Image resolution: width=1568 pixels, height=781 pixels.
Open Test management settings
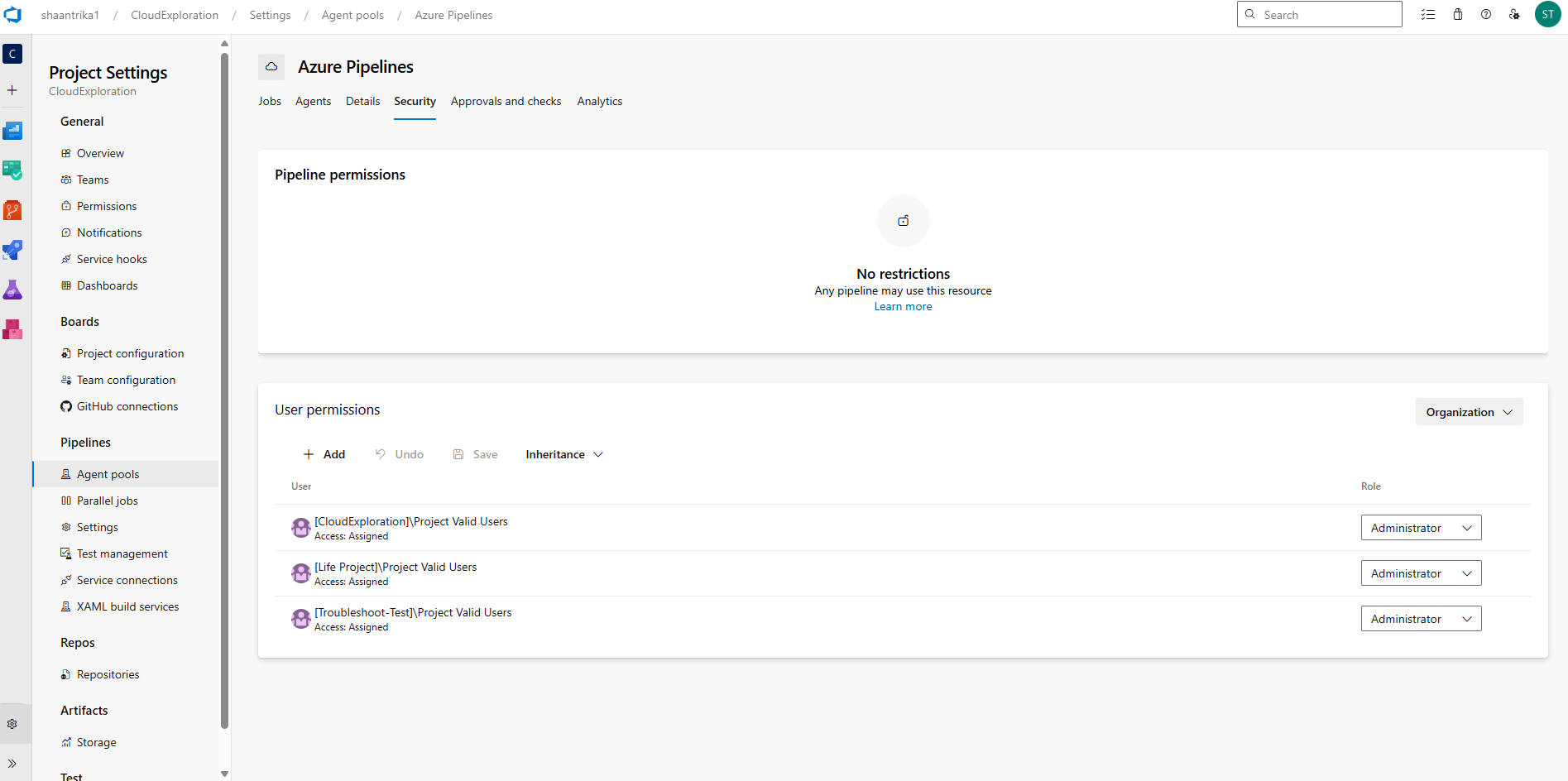[x=126, y=553]
